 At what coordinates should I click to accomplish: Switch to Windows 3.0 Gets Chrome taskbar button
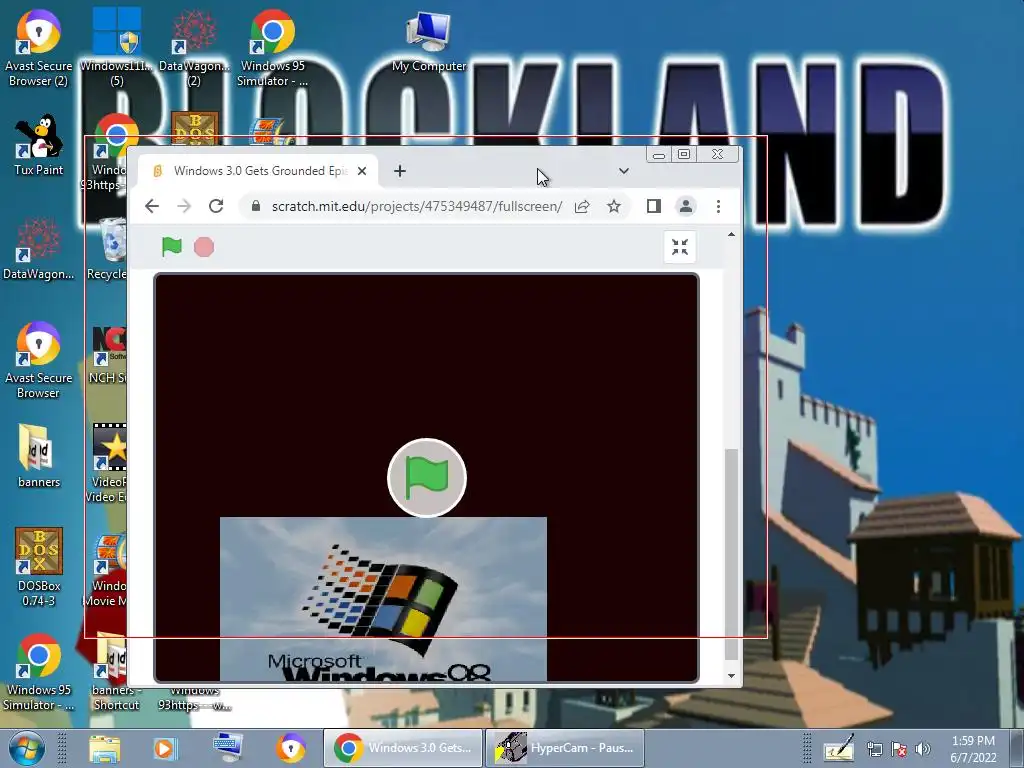click(403, 748)
